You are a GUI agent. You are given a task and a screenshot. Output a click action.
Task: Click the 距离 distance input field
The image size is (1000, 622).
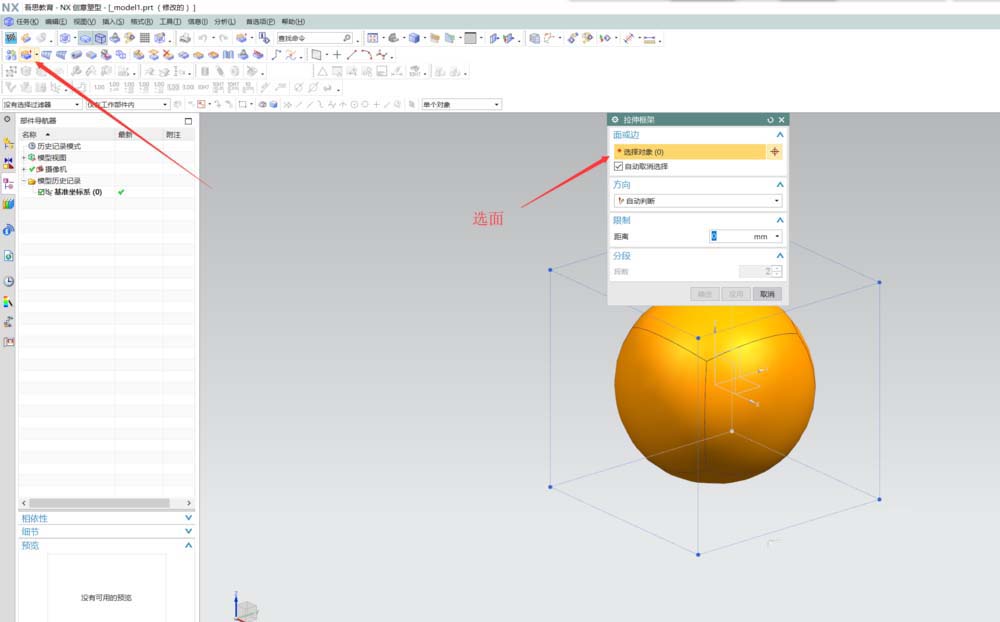point(729,237)
